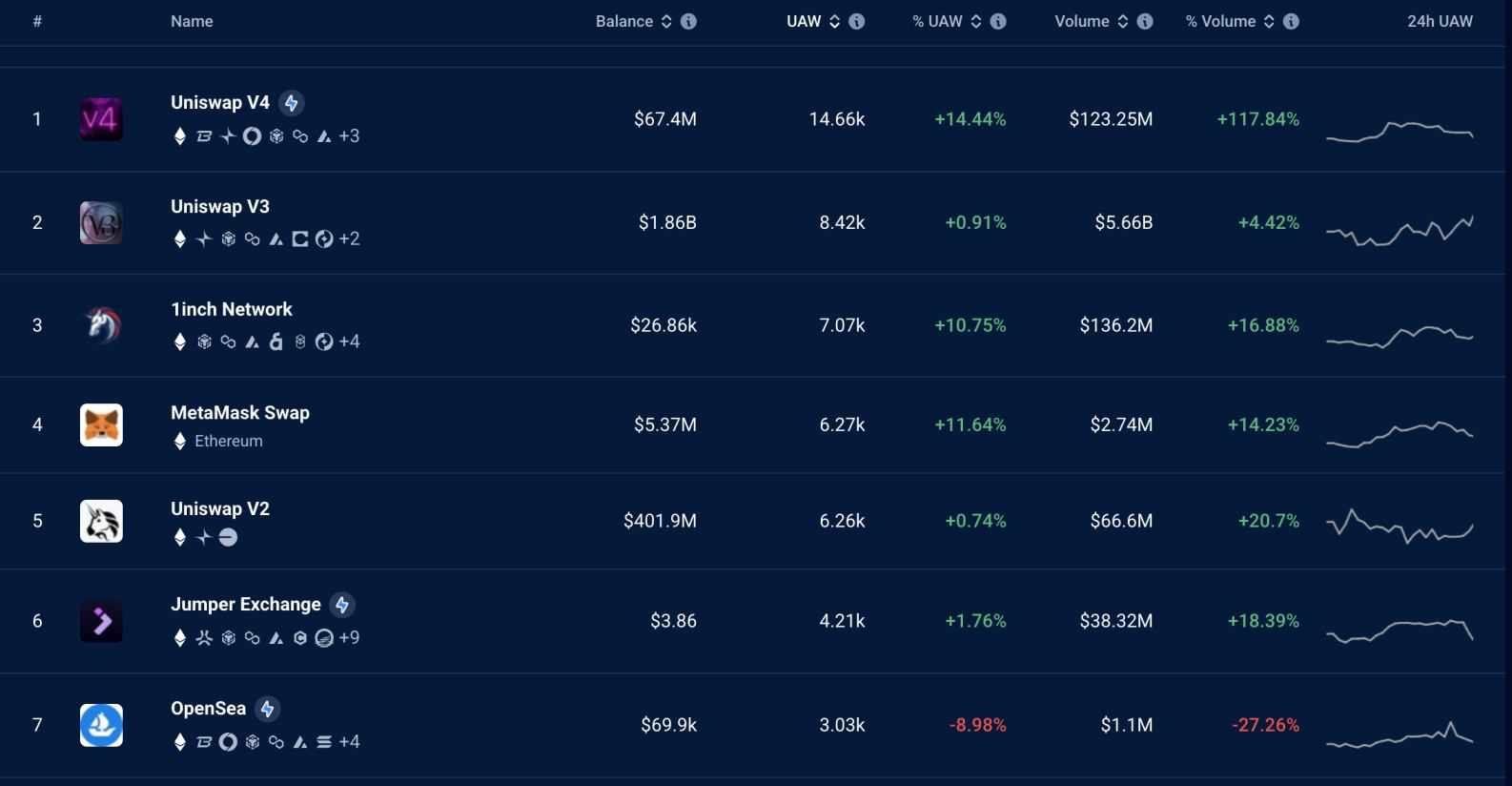Click Uniswap V4 % Volume +117.84%
Viewport: 1512px width, 786px height.
coord(1257,119)
